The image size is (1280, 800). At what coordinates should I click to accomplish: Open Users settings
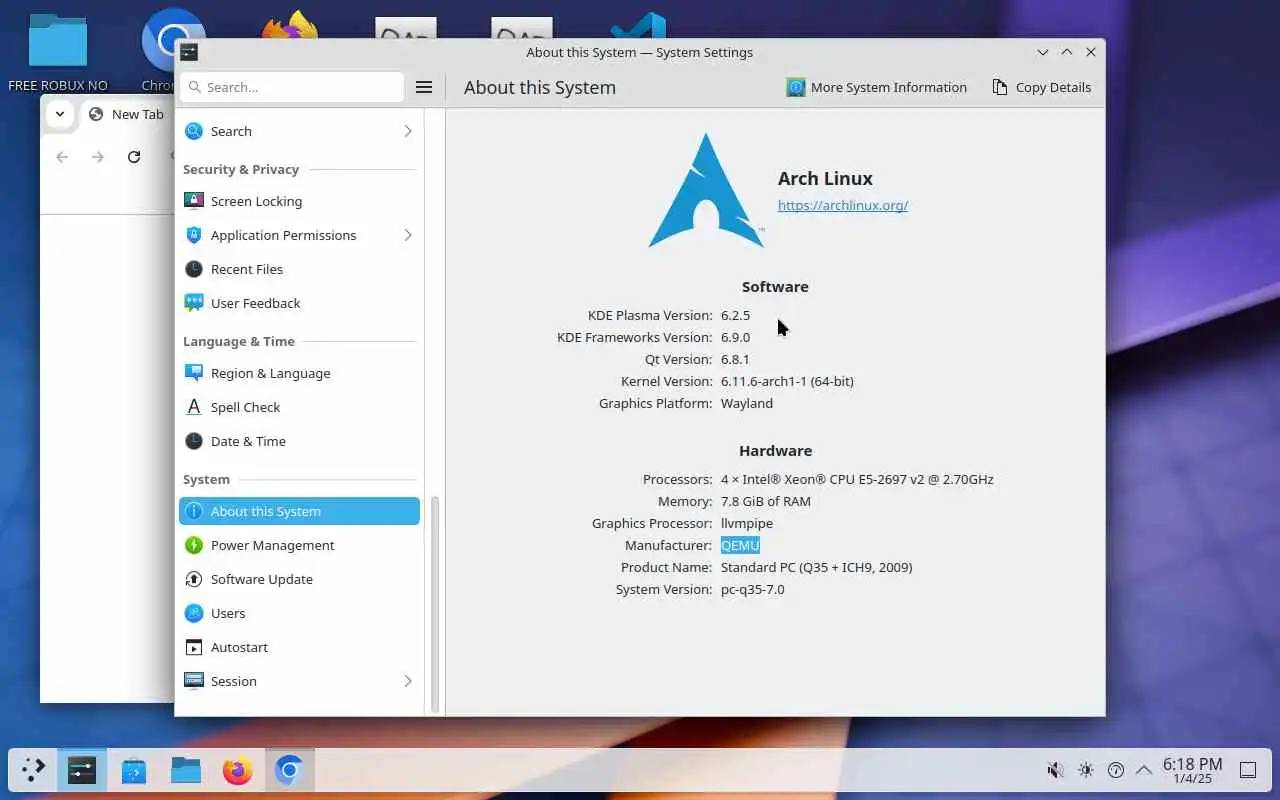299,613
